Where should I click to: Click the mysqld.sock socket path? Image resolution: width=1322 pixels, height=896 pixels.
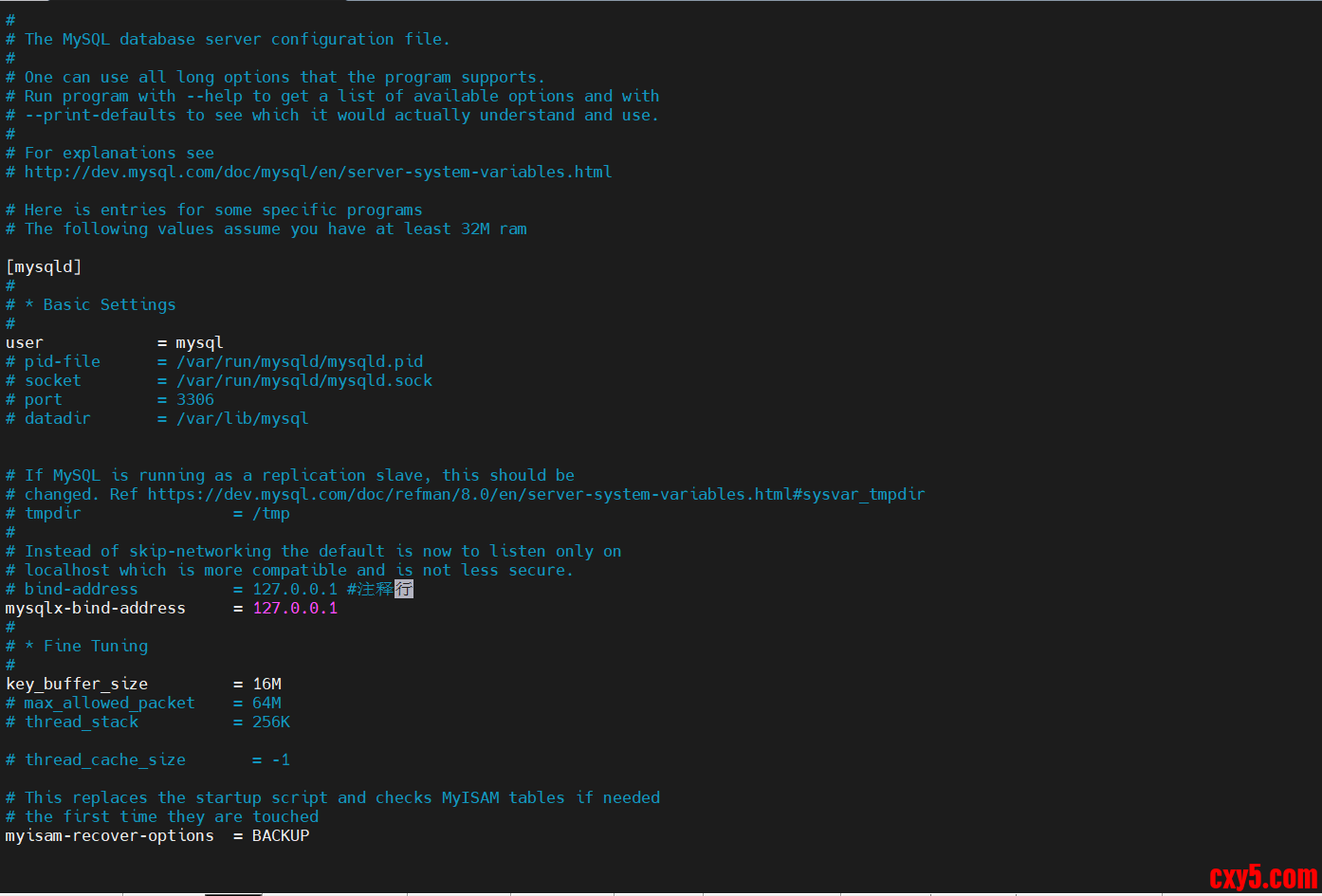coord(304,380)
